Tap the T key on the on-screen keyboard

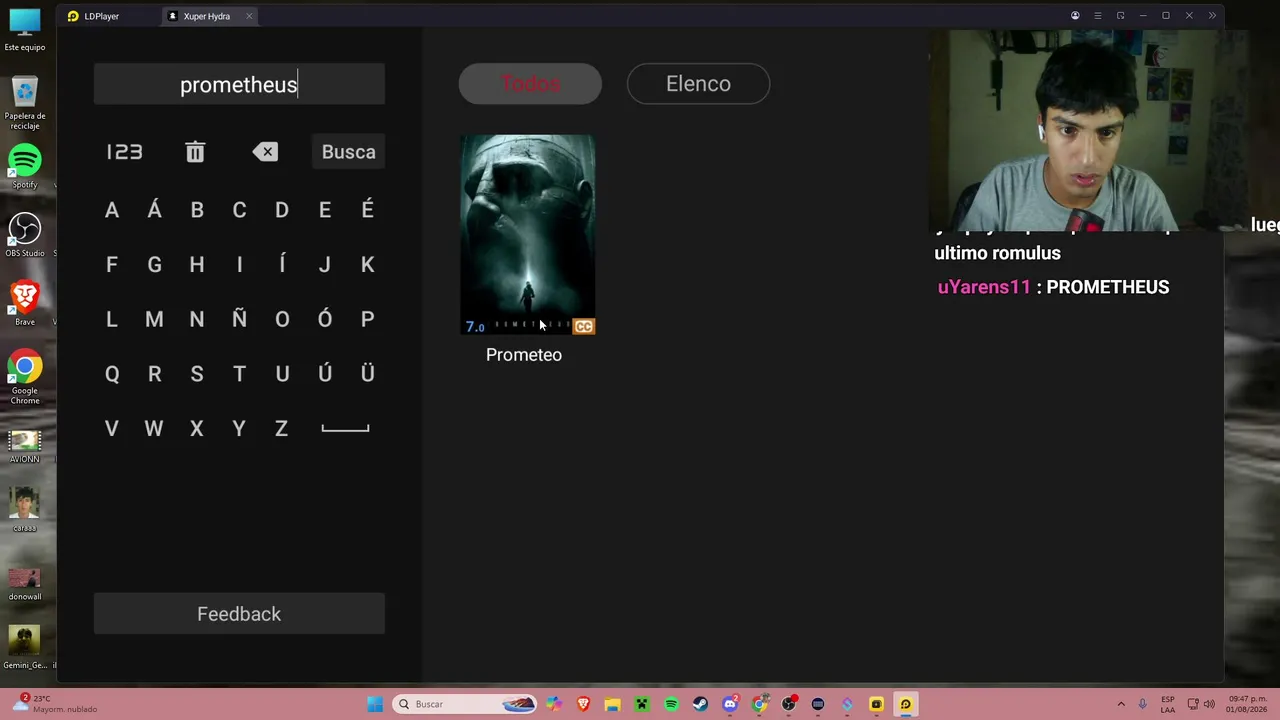pyautogui.click(x=239, y=374)
